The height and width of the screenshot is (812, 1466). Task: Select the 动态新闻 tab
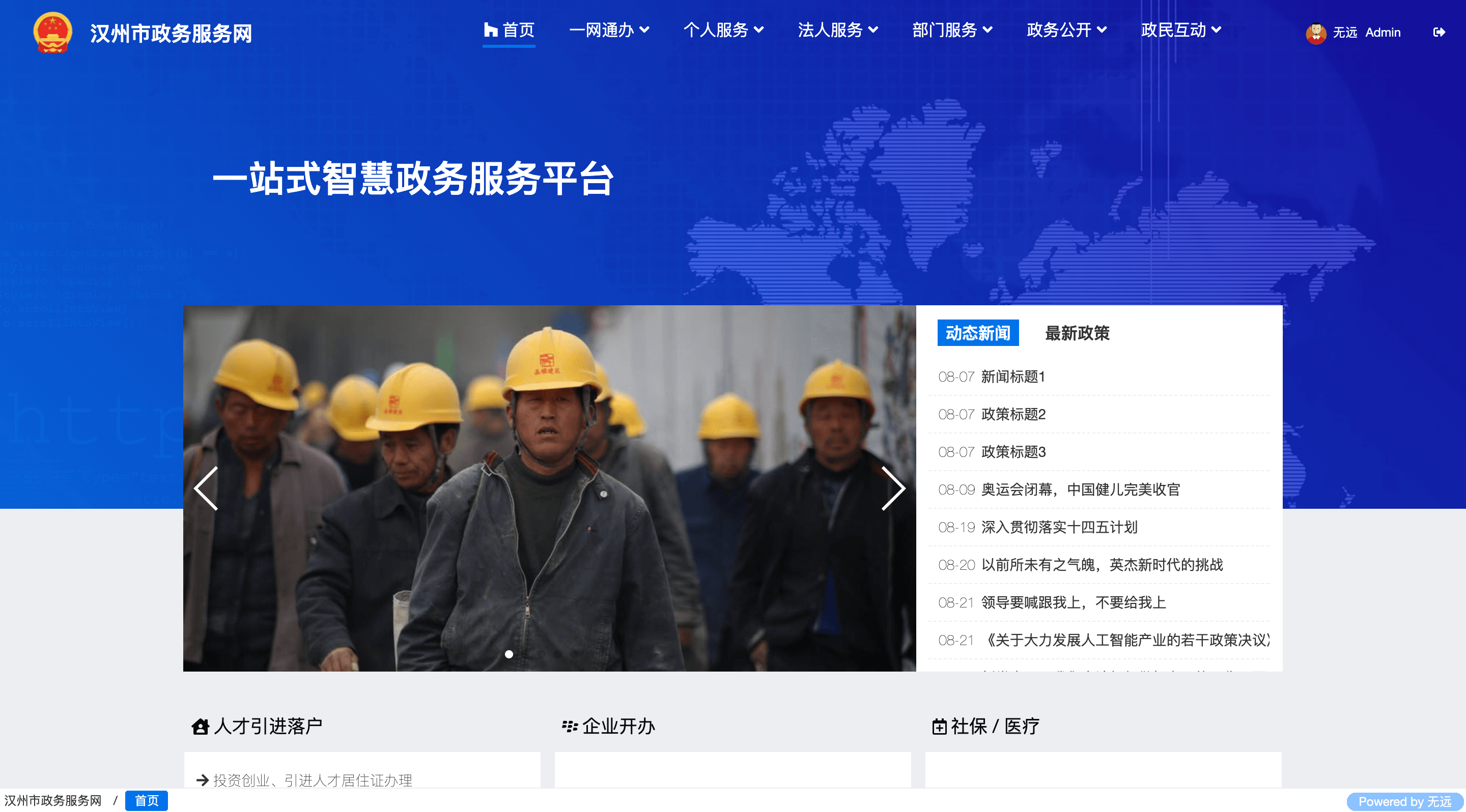pos(978,333)
